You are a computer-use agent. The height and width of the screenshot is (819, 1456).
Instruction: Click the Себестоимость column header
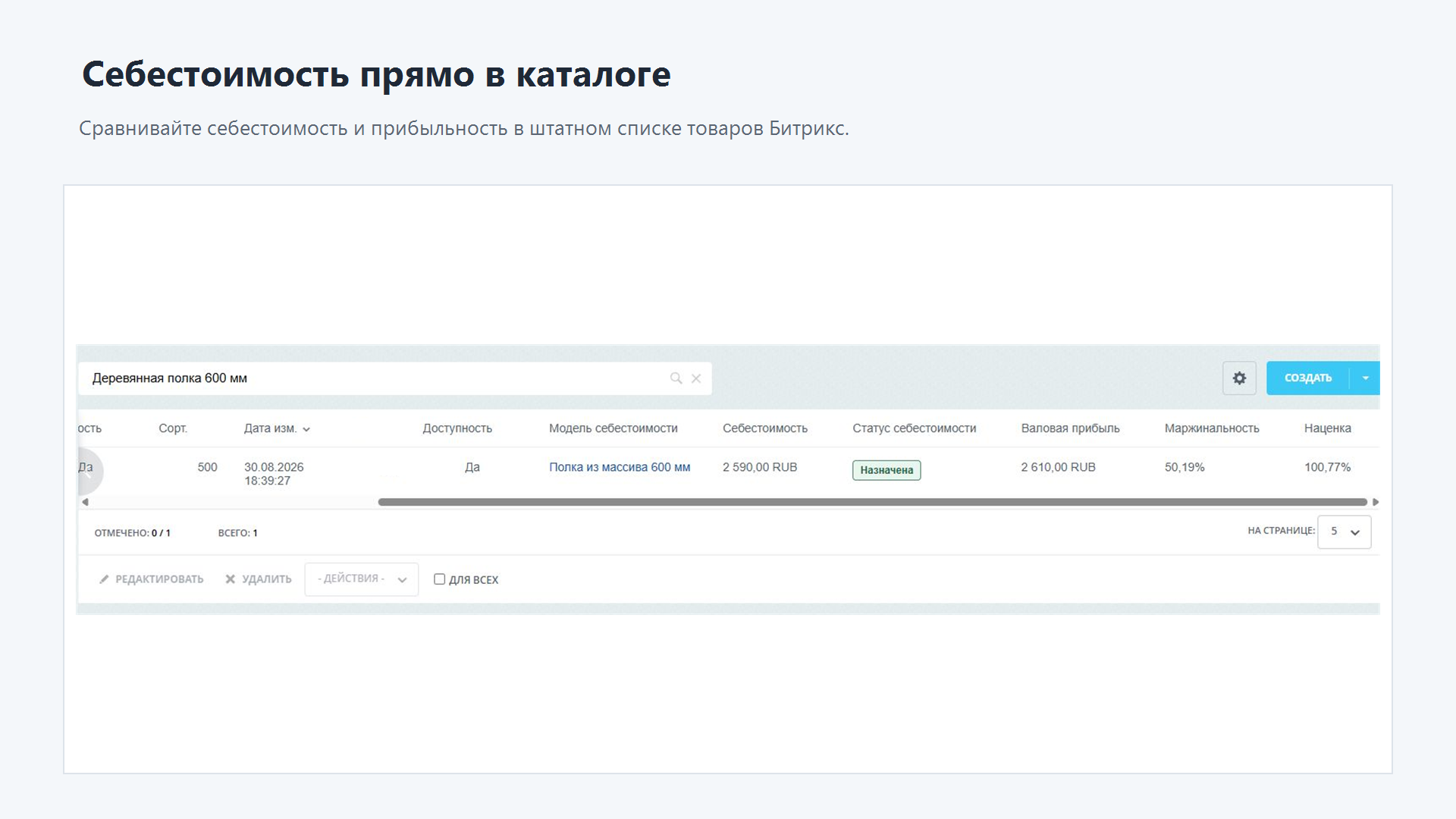pos(765,428)
